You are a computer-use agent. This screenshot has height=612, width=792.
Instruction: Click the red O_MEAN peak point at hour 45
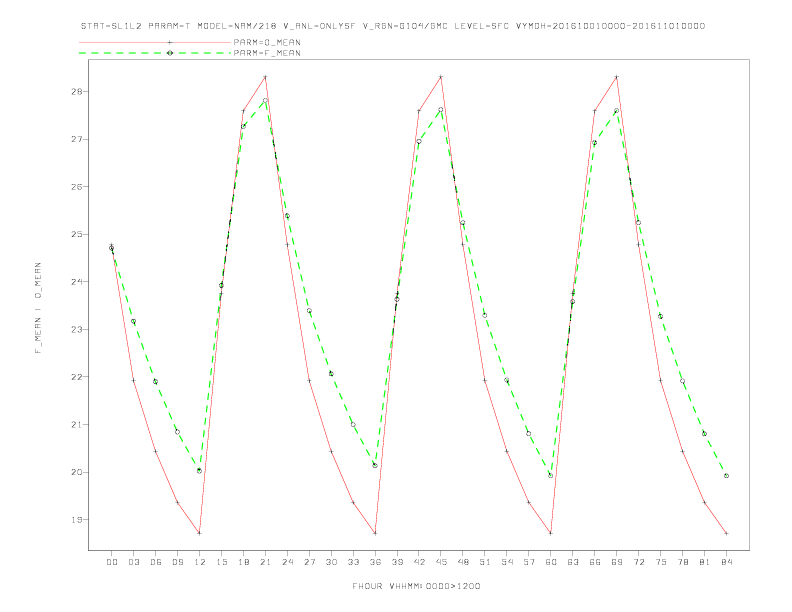tap(441, 77)
